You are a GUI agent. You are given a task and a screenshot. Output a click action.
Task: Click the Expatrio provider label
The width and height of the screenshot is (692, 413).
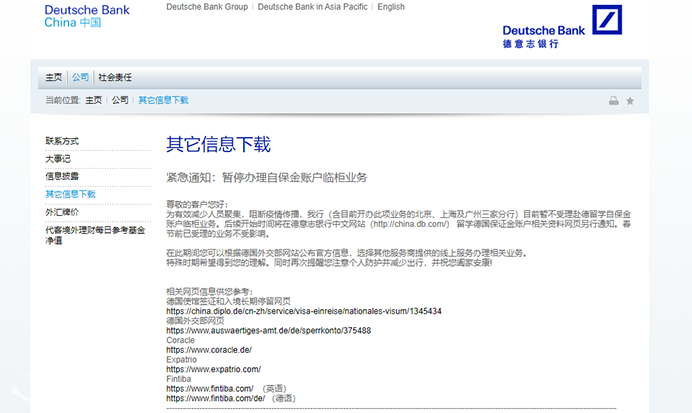[181, 360]
